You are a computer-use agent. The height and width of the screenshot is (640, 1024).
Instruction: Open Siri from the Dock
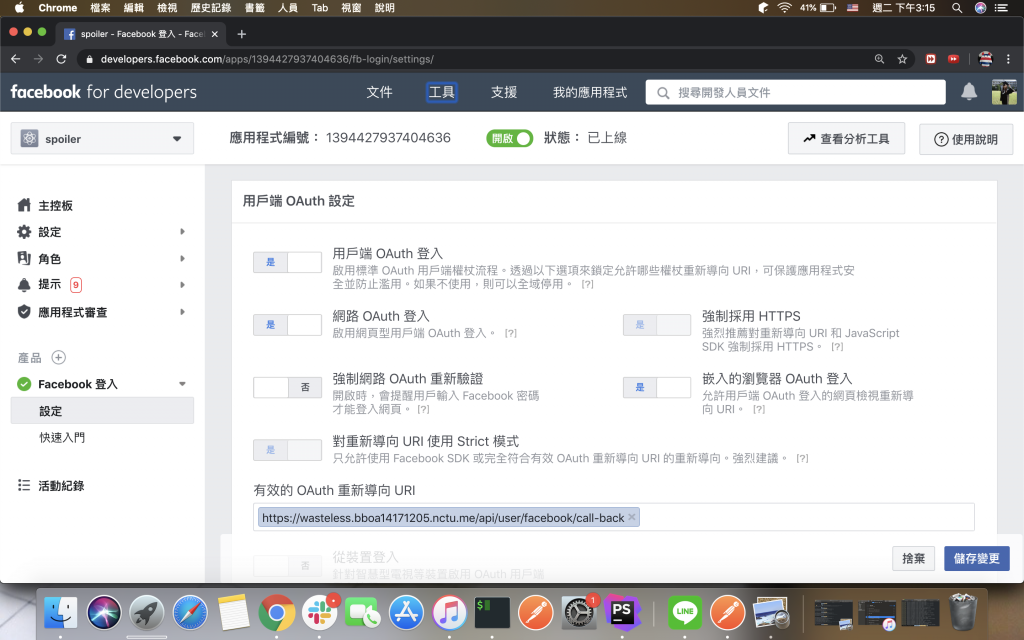(104, 613)
